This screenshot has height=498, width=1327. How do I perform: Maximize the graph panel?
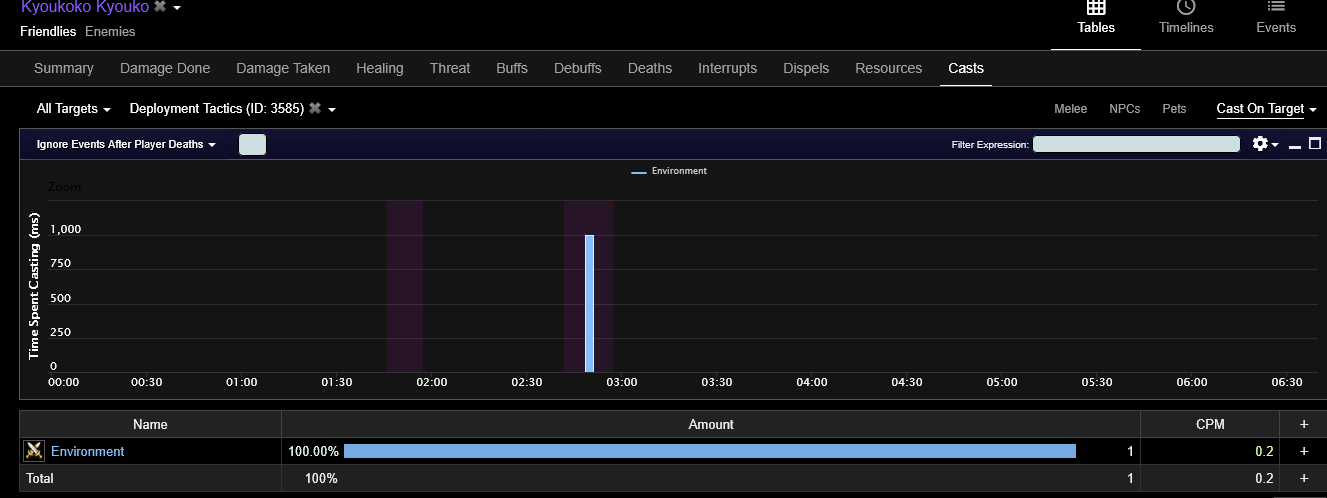click(1315, 144)
